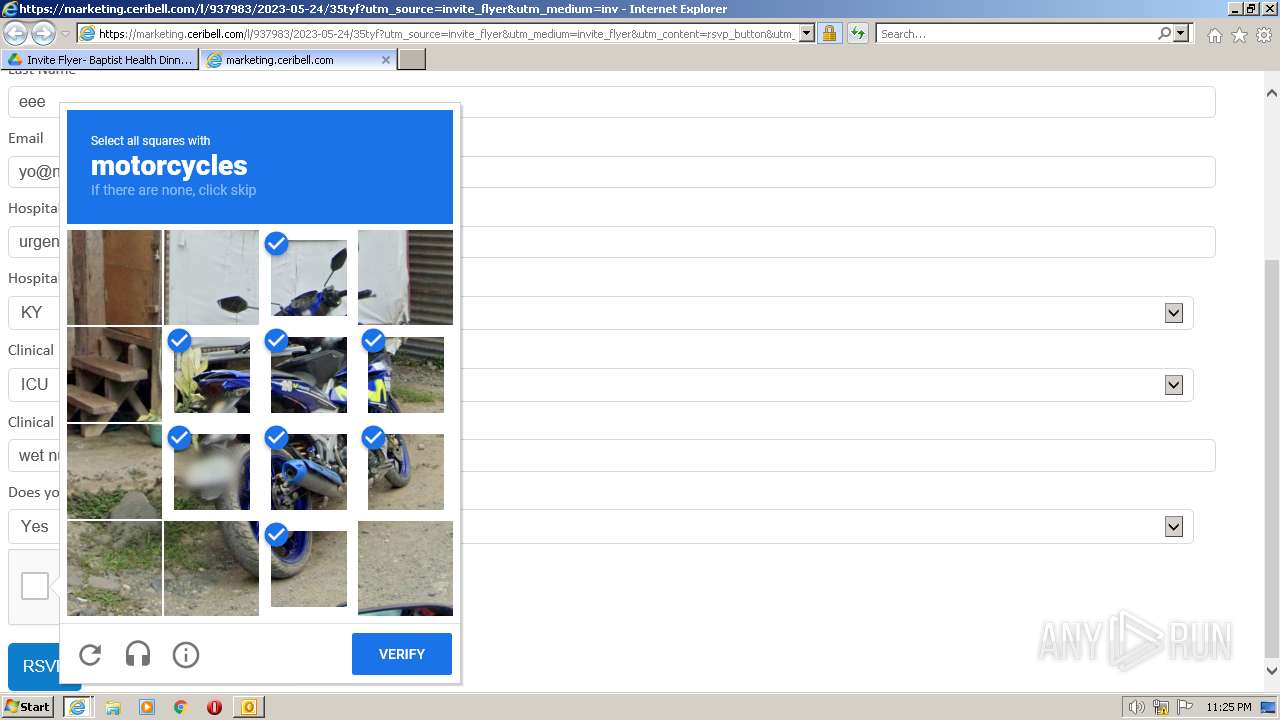Open Action Center flag tray icon

coord(1184,707)
